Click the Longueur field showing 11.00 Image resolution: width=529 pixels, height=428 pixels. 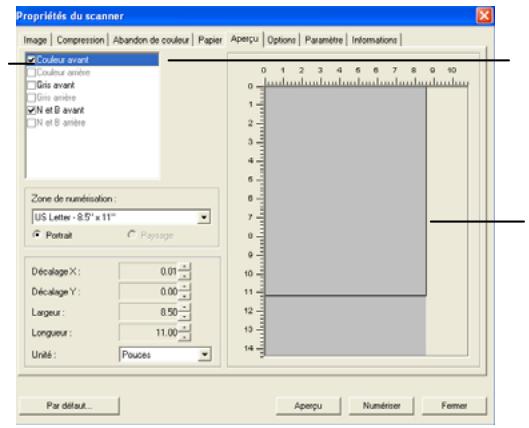point(149,333)
